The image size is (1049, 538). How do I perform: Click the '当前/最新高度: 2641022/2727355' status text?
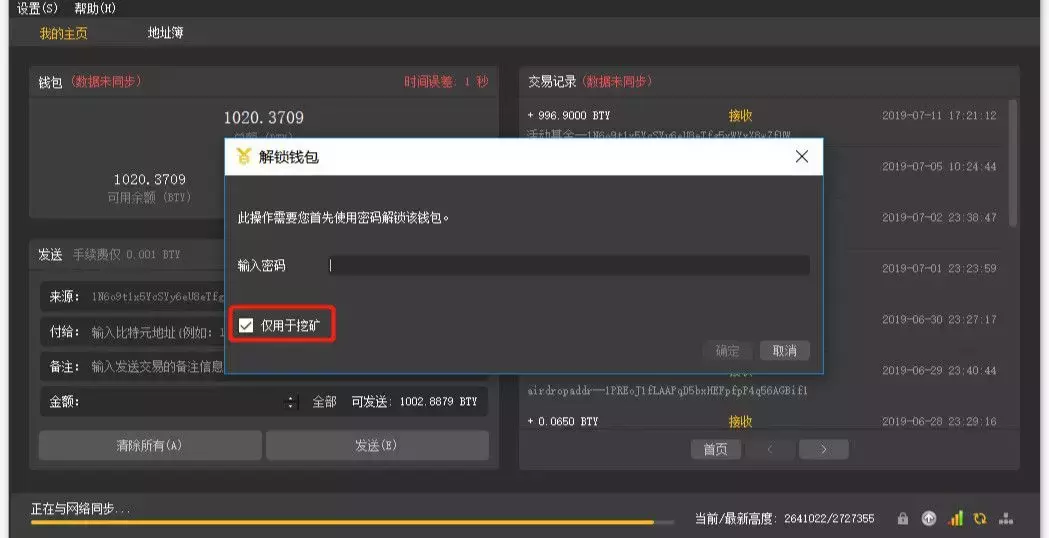click(x=785, y=519)
